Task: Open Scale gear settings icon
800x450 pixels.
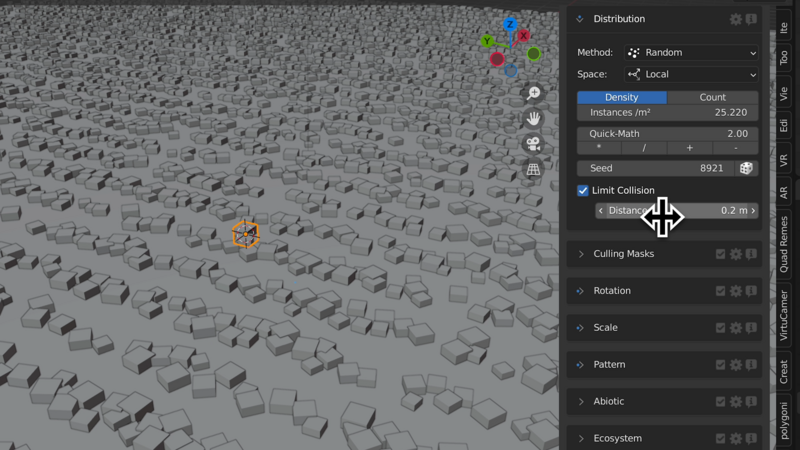Action: click(735, 328)
